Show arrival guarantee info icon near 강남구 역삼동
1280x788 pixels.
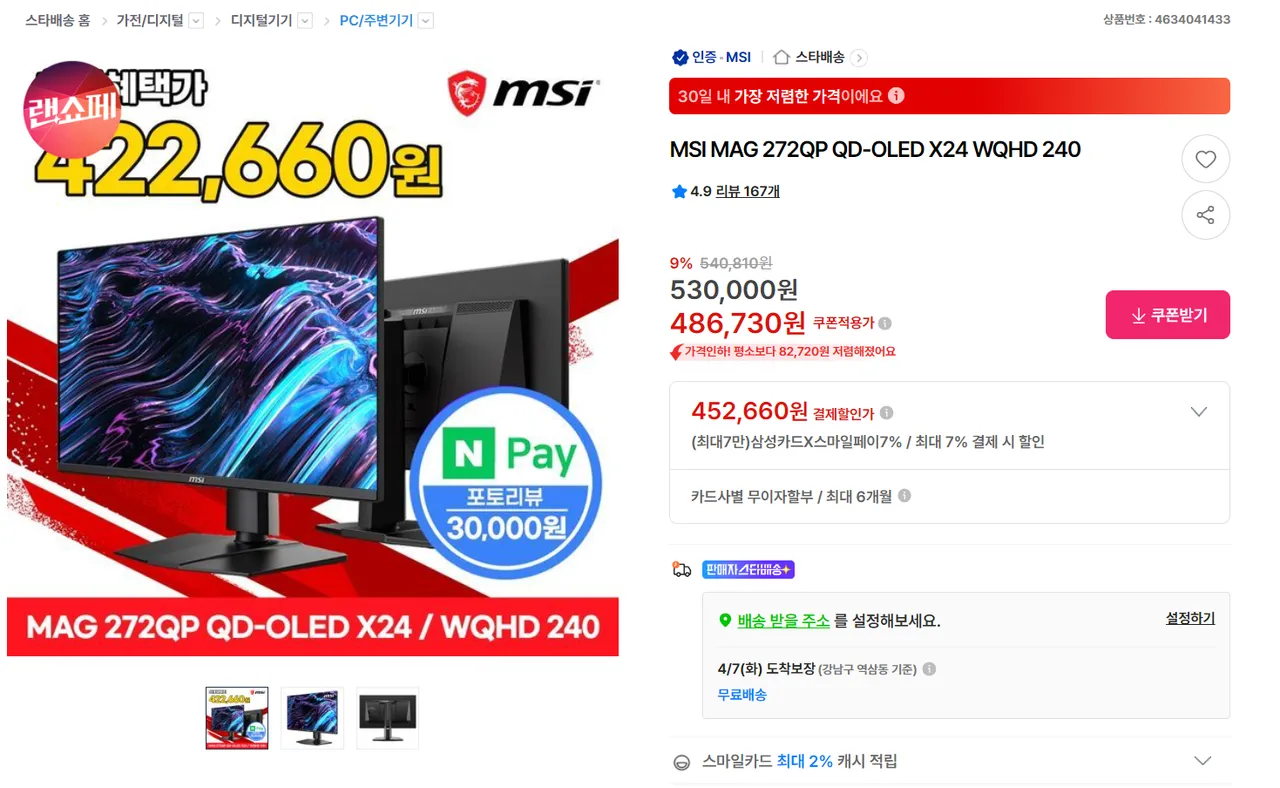(929, 669)
